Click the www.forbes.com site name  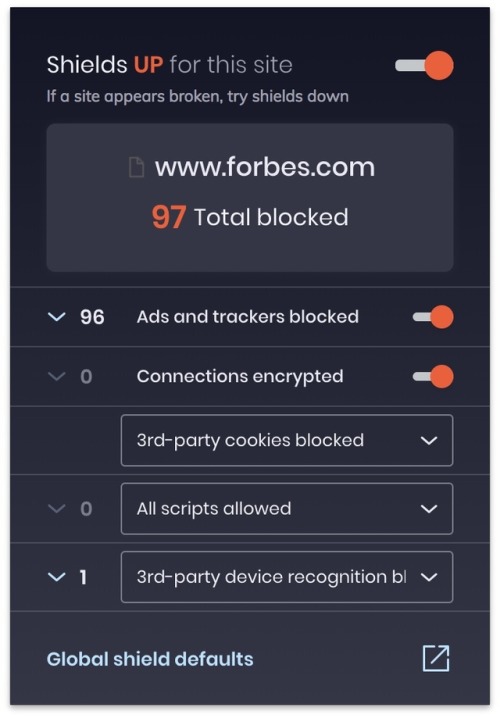pyautogui.click(x=265, y=167)
